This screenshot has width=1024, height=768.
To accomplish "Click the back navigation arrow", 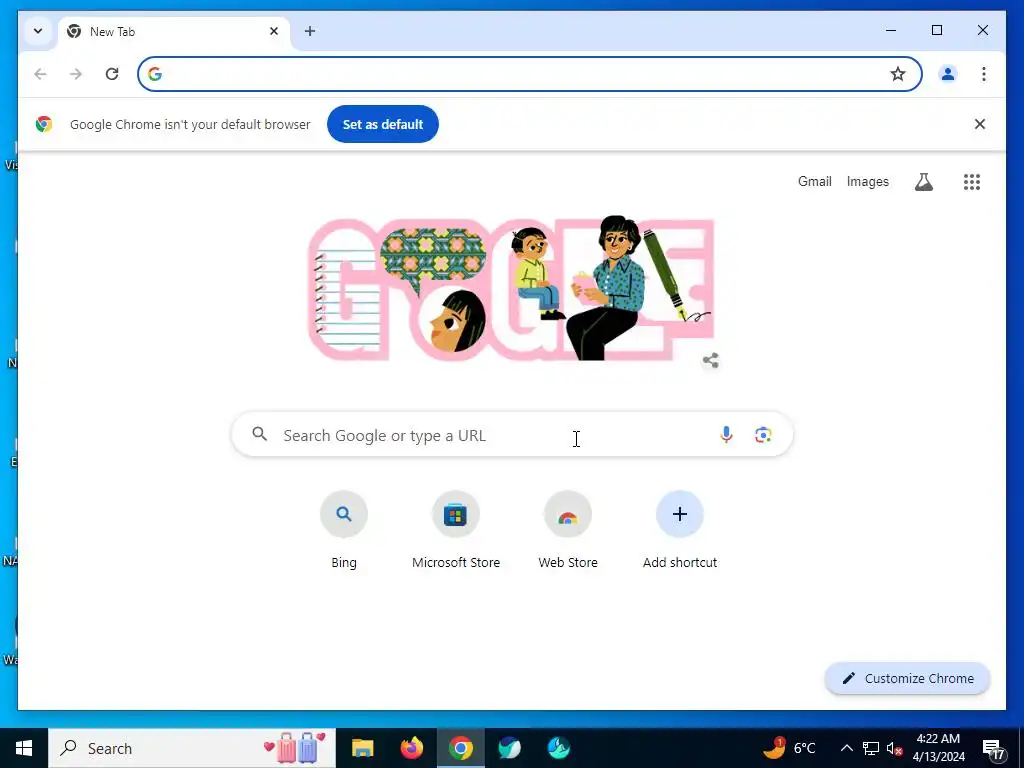I will [x=40, y=74].
